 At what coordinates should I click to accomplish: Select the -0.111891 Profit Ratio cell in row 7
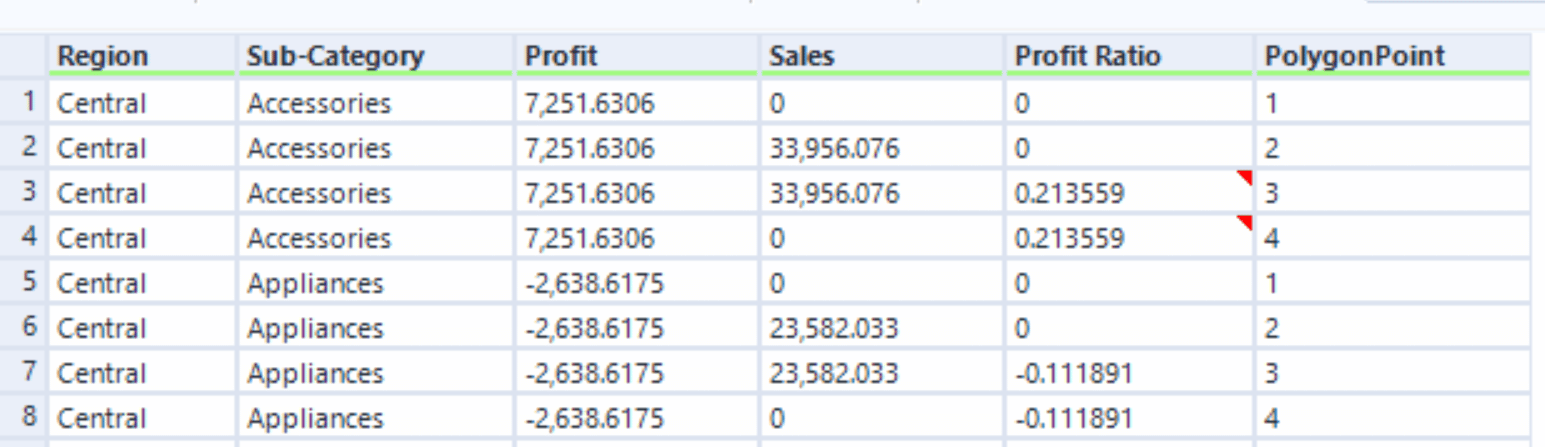tap(1129, 374)
